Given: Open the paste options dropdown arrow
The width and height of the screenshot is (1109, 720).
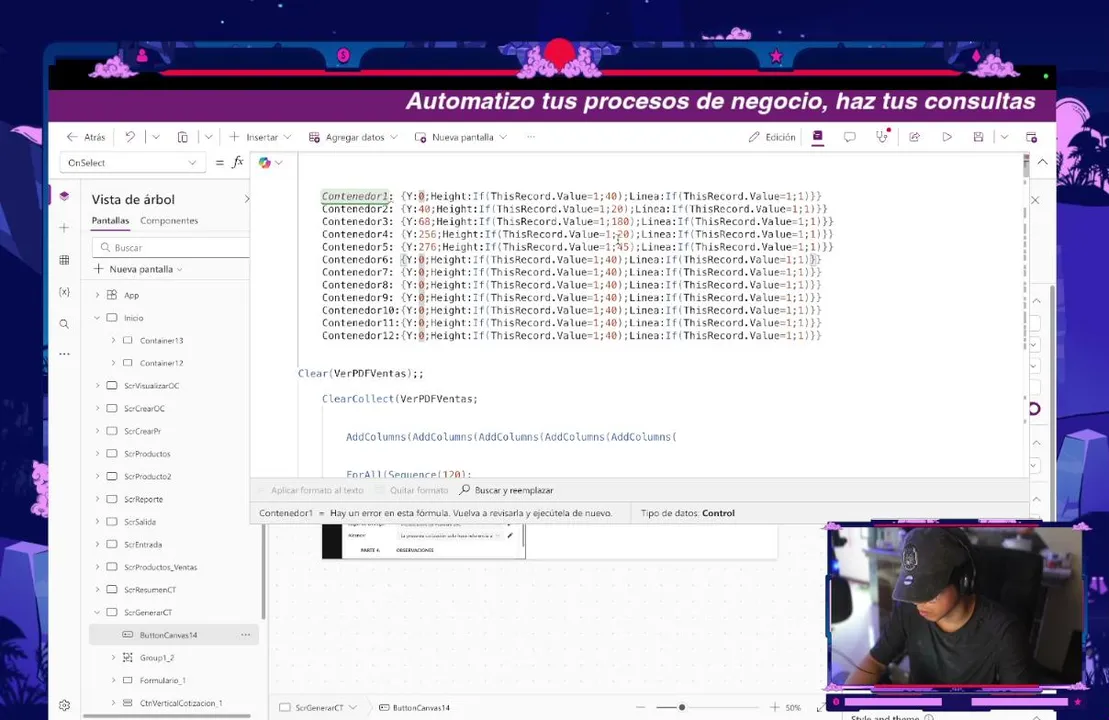Looking at the screenshot, I should coord(209,137).
